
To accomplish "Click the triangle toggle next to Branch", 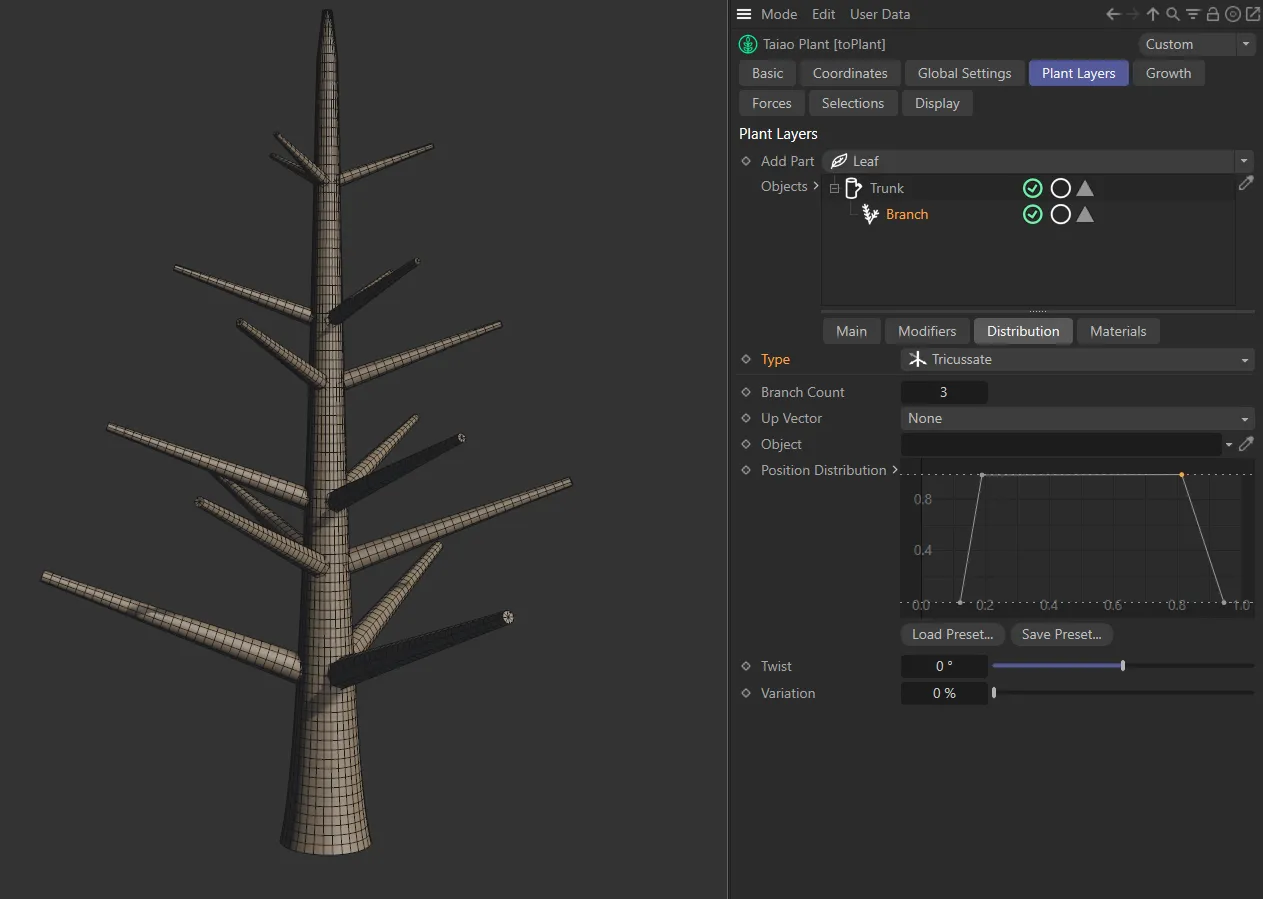I will tap(1085, 214).
